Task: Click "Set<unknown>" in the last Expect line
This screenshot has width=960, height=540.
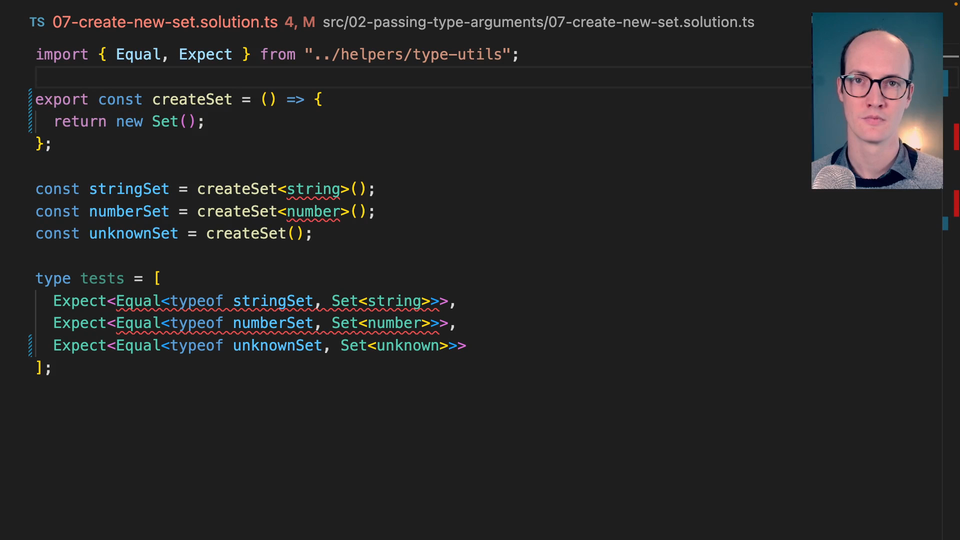Action: [394, 345]
